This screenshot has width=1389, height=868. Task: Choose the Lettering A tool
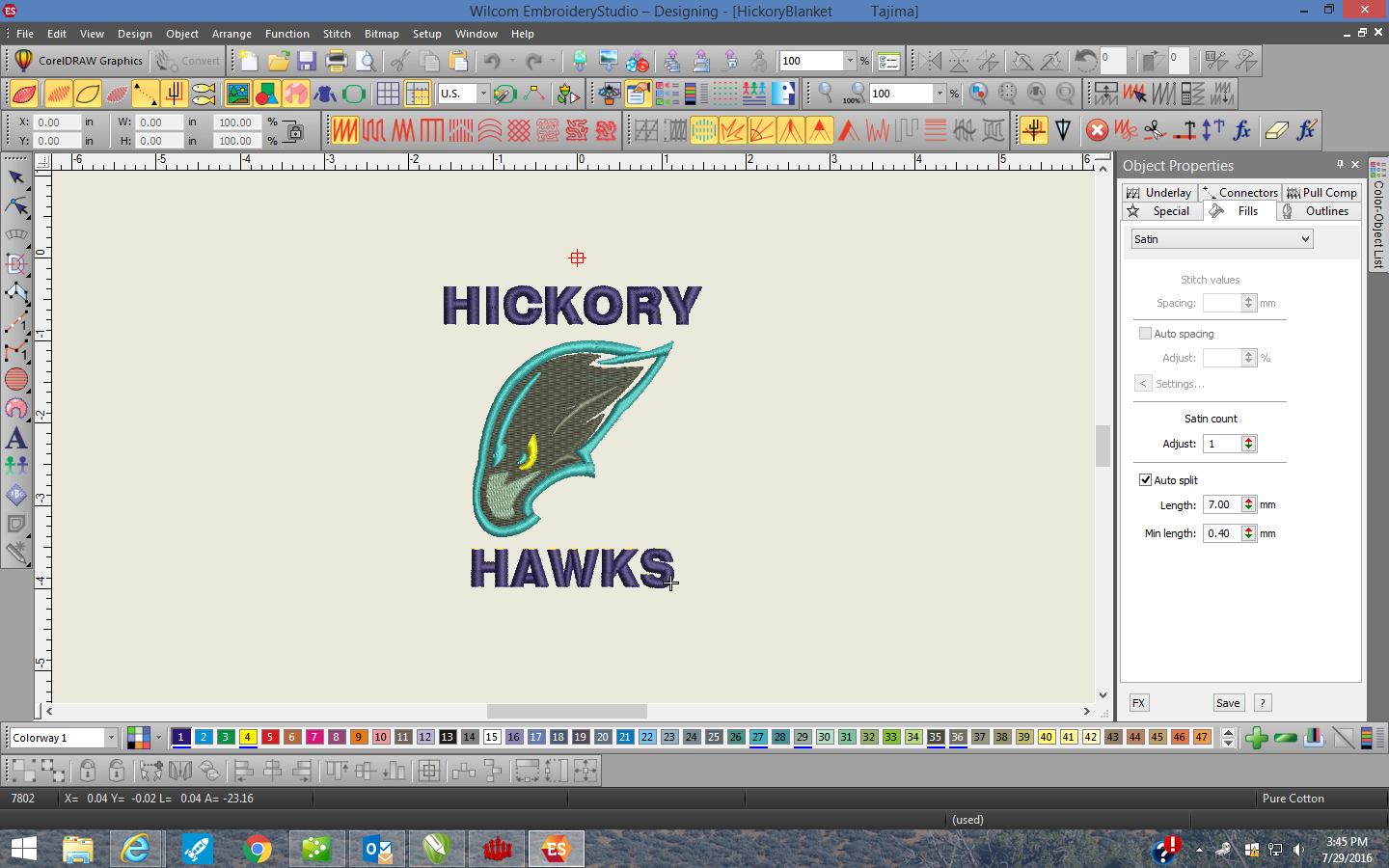click(16, 437)
